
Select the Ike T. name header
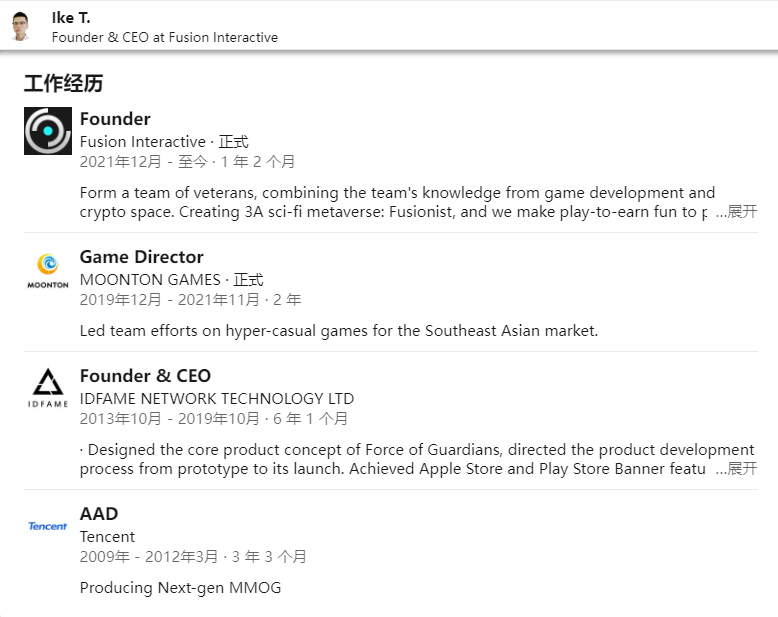tap(71, 18)
